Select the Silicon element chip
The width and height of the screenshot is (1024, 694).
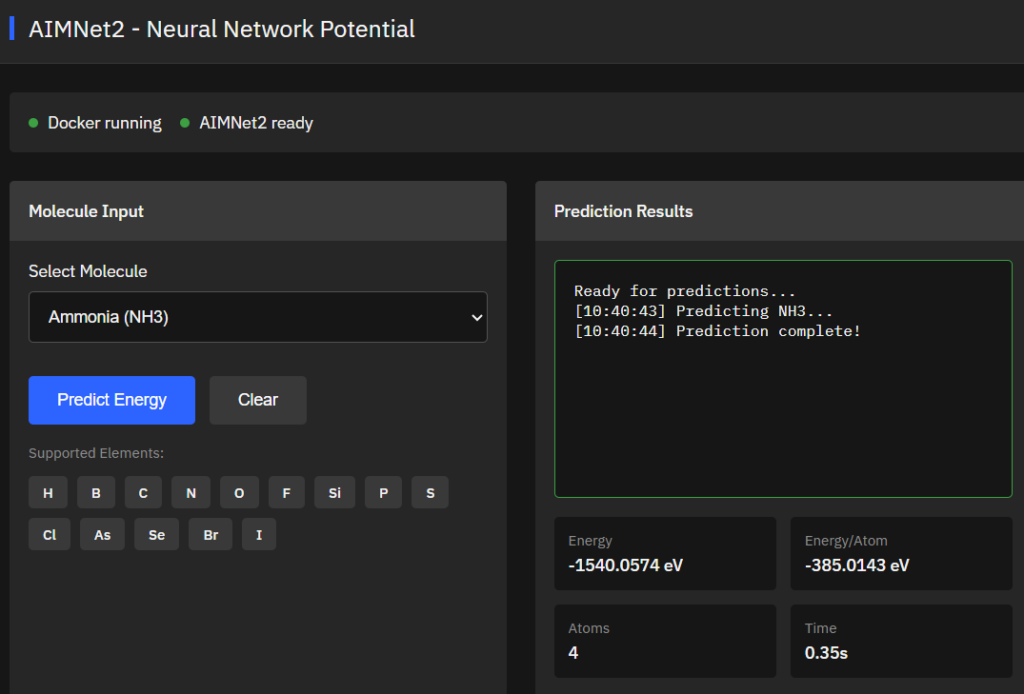coord(334,492)
